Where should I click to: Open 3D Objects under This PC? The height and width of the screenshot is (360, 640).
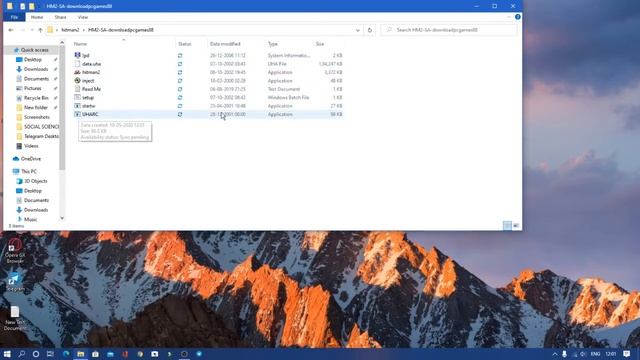coord(36,181)
